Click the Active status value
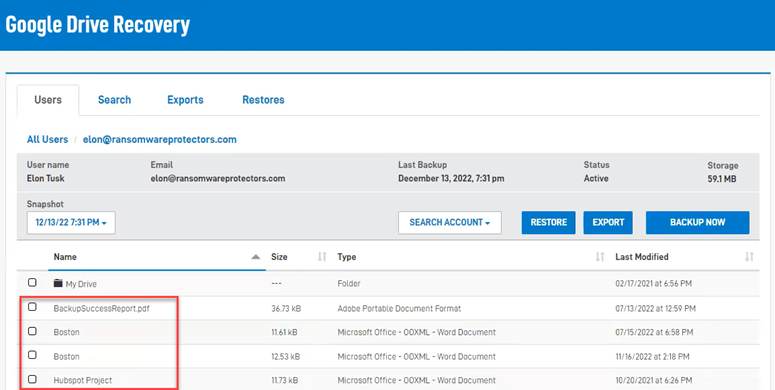This screenshot has width=775, height=390. (x=596, y=178)
